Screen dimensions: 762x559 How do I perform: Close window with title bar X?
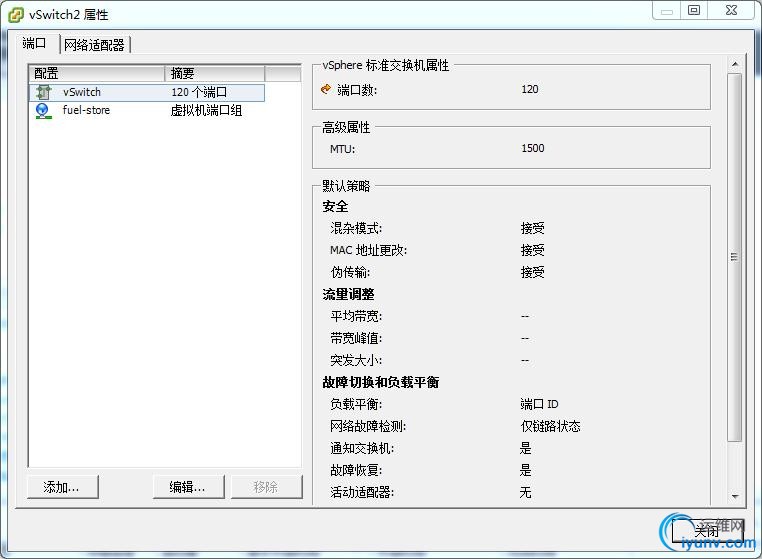[731, 10]
